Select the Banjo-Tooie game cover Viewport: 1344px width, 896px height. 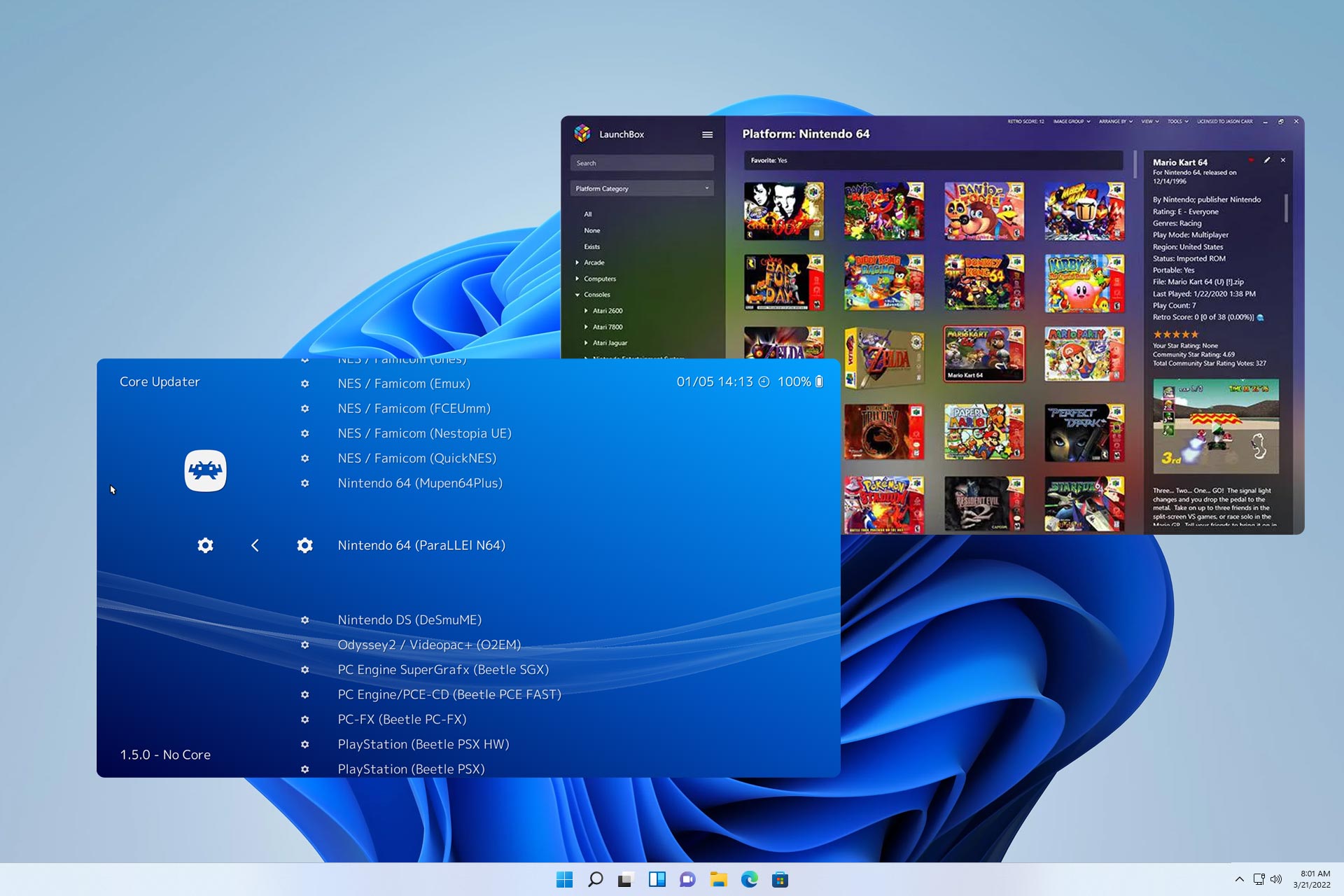983,211
